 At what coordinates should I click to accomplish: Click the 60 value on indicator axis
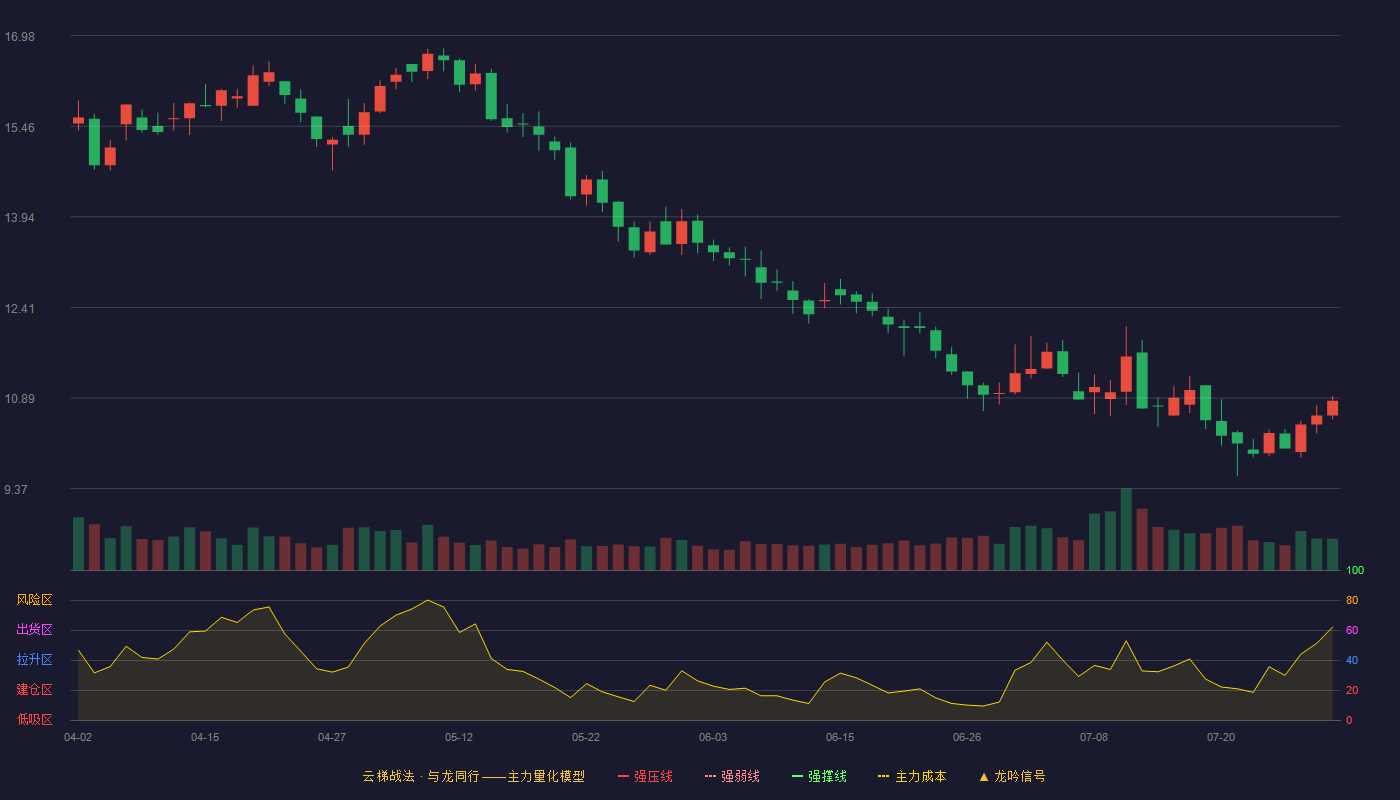(x=1352, y=630)
